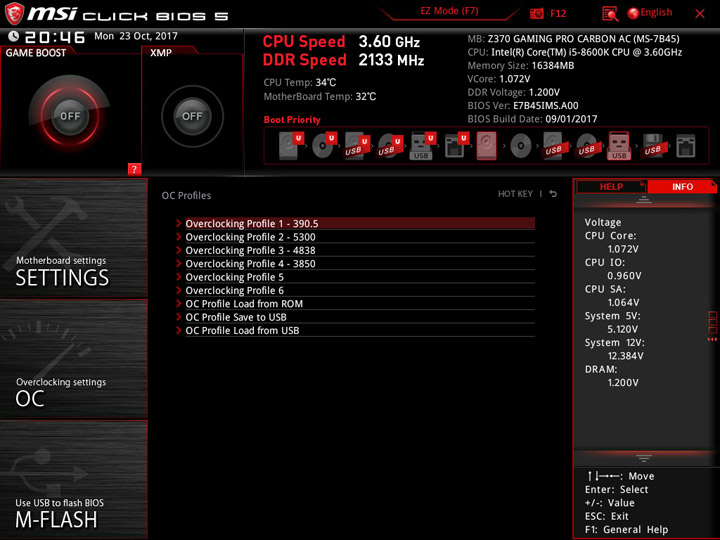
Task: Open the M-FLASH BIOS flashing section
Action: coord(73,479)
